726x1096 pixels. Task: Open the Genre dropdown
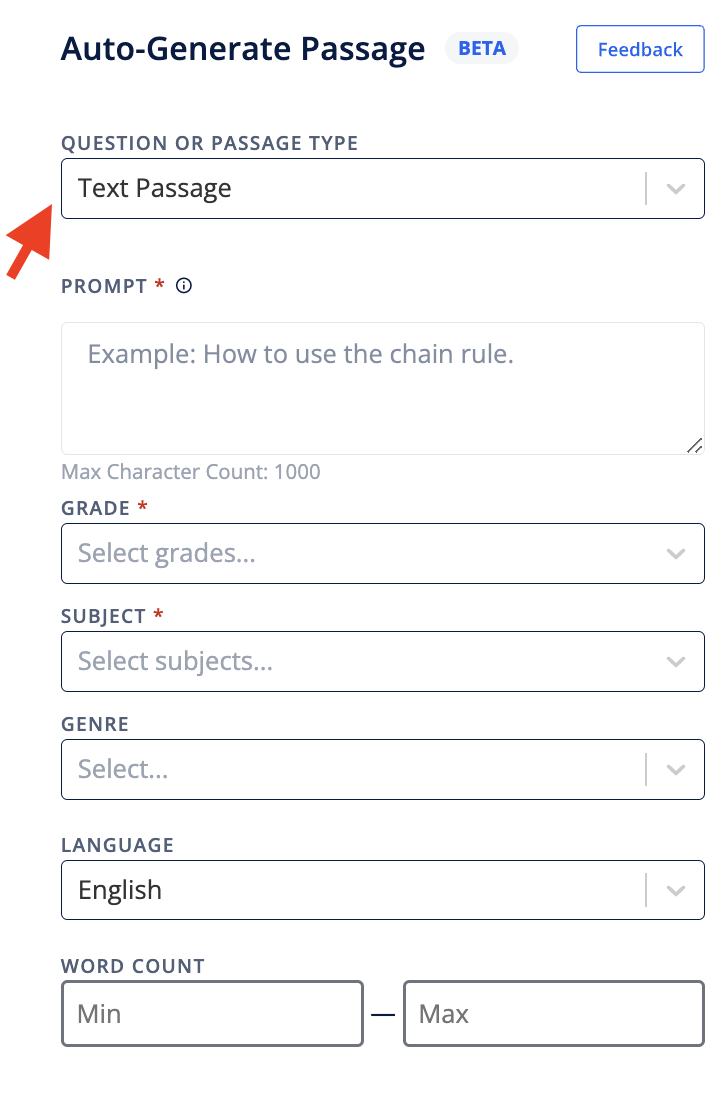coord(382,769)
